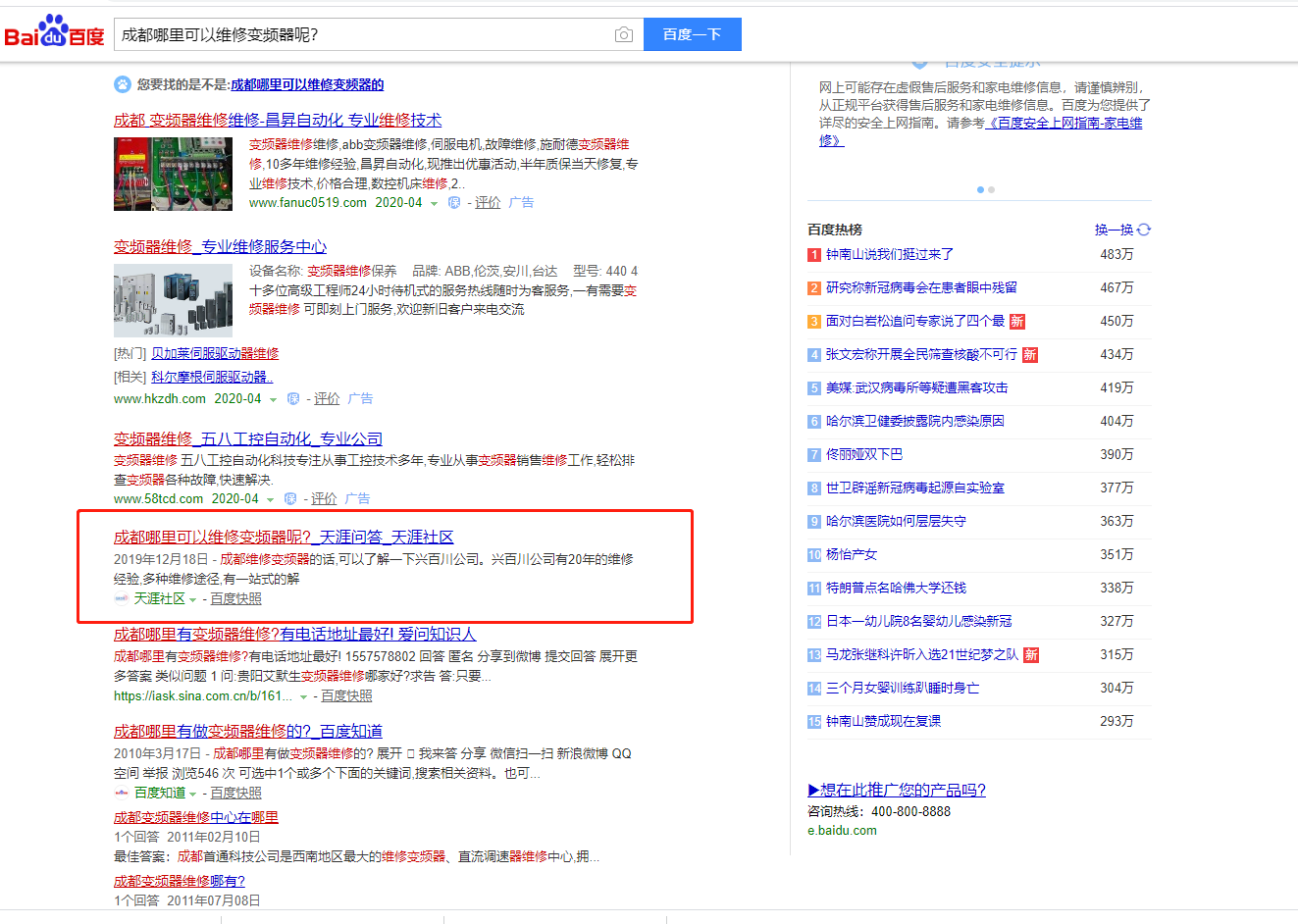This screenshot has height=924, width=1298.
Task: Click 想在此推广您的产品吗? link
Action: (x=897, y=790)
